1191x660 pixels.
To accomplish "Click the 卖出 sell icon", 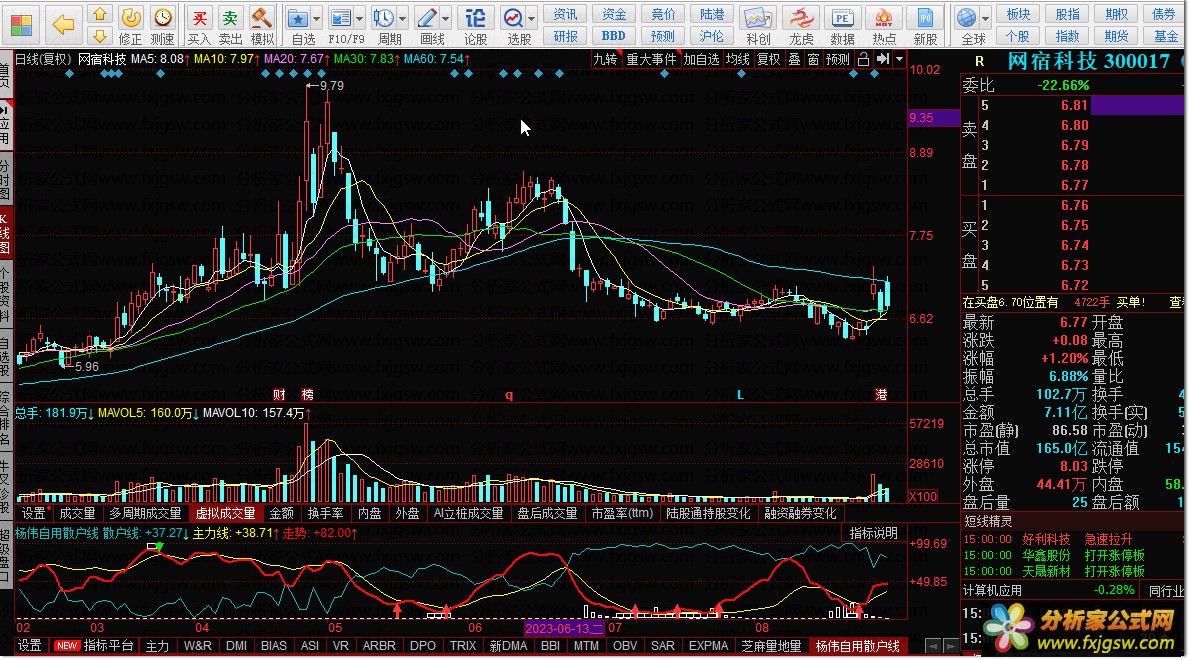I will coord(230,25).
